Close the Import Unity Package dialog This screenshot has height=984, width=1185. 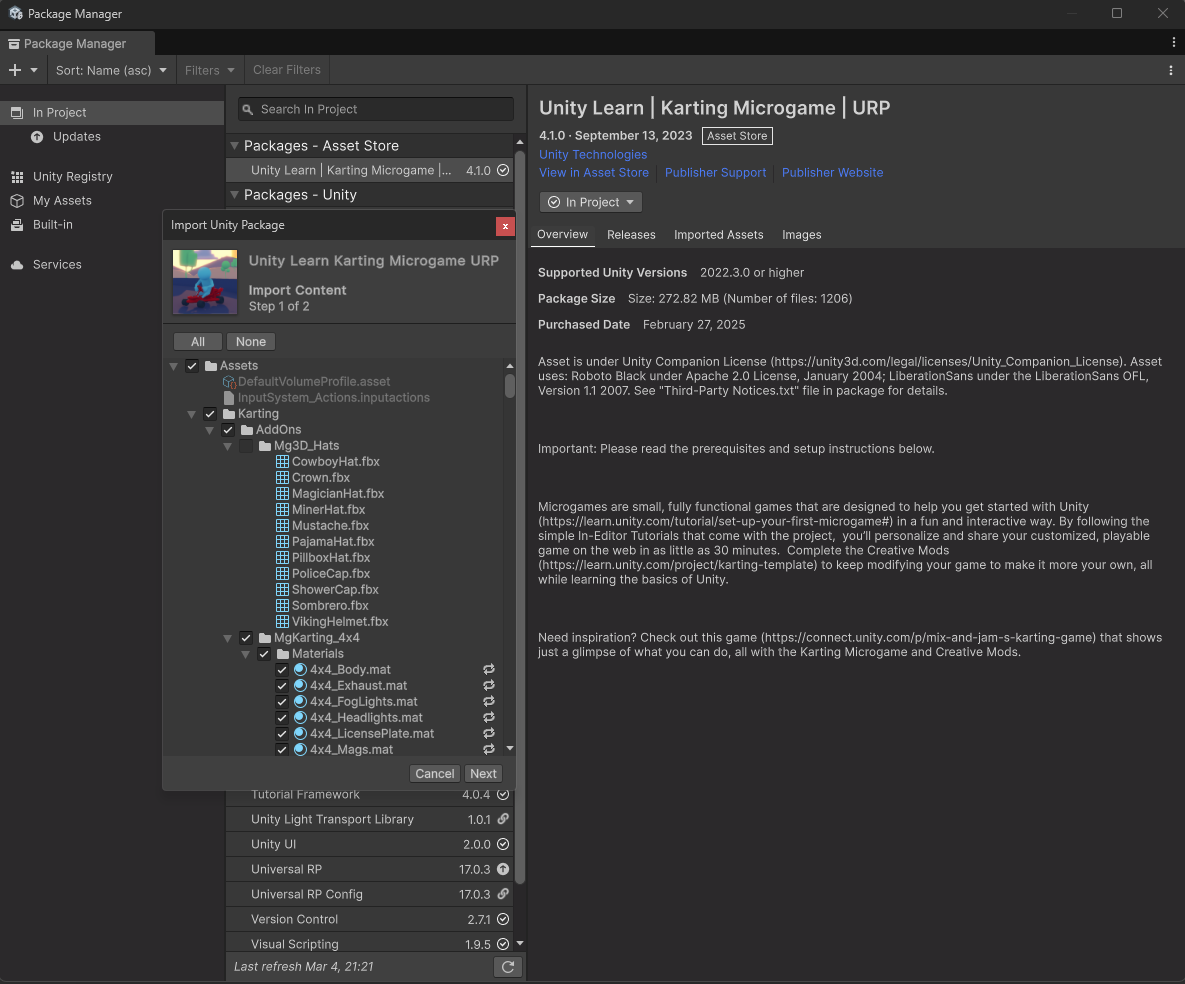coord(505,226)
